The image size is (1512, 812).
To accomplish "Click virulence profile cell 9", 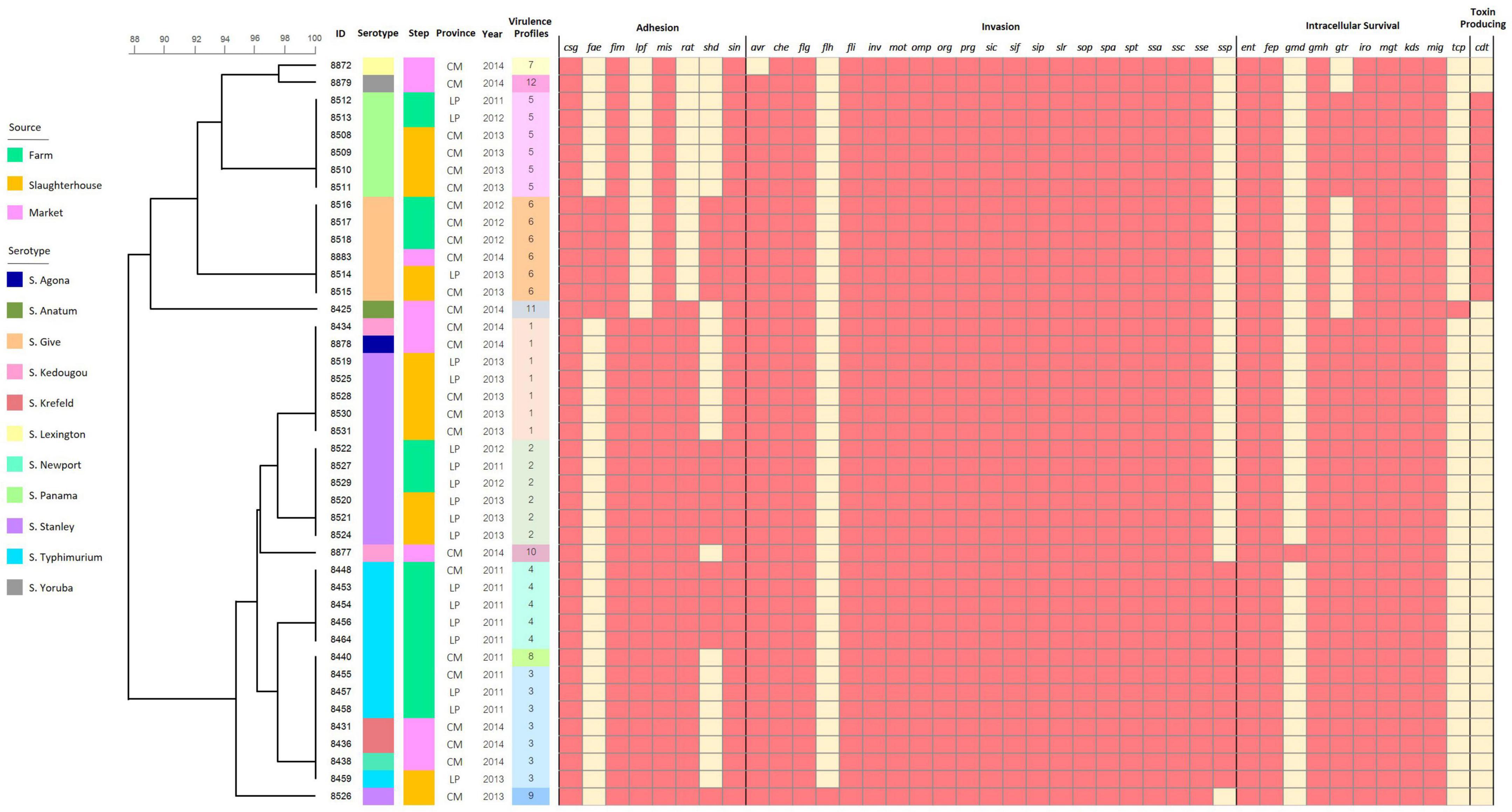I will click(x=531, y=796).
